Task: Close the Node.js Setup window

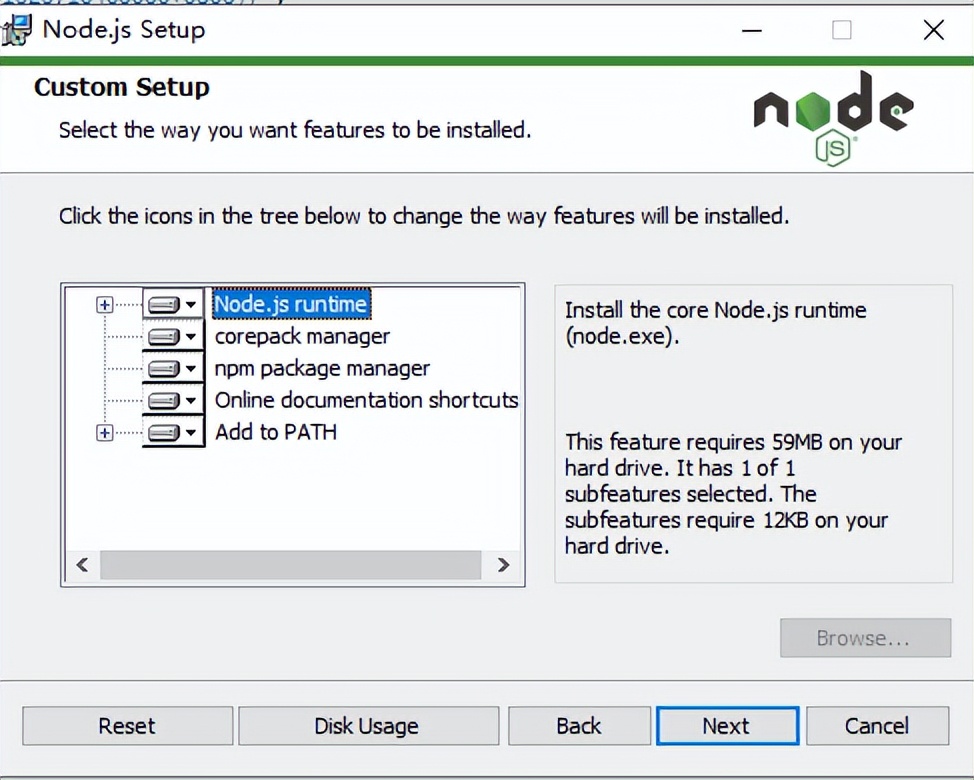Action: pos(934,30)
